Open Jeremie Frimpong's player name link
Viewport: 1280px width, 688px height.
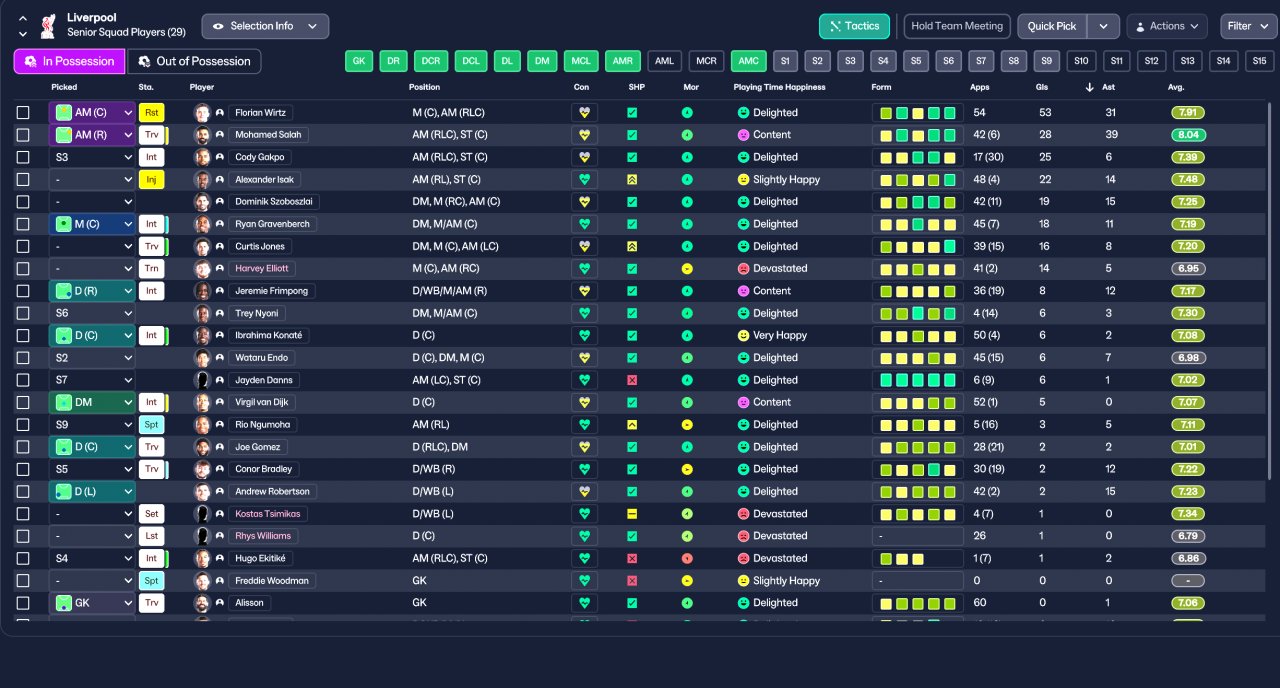pos(271,291)
